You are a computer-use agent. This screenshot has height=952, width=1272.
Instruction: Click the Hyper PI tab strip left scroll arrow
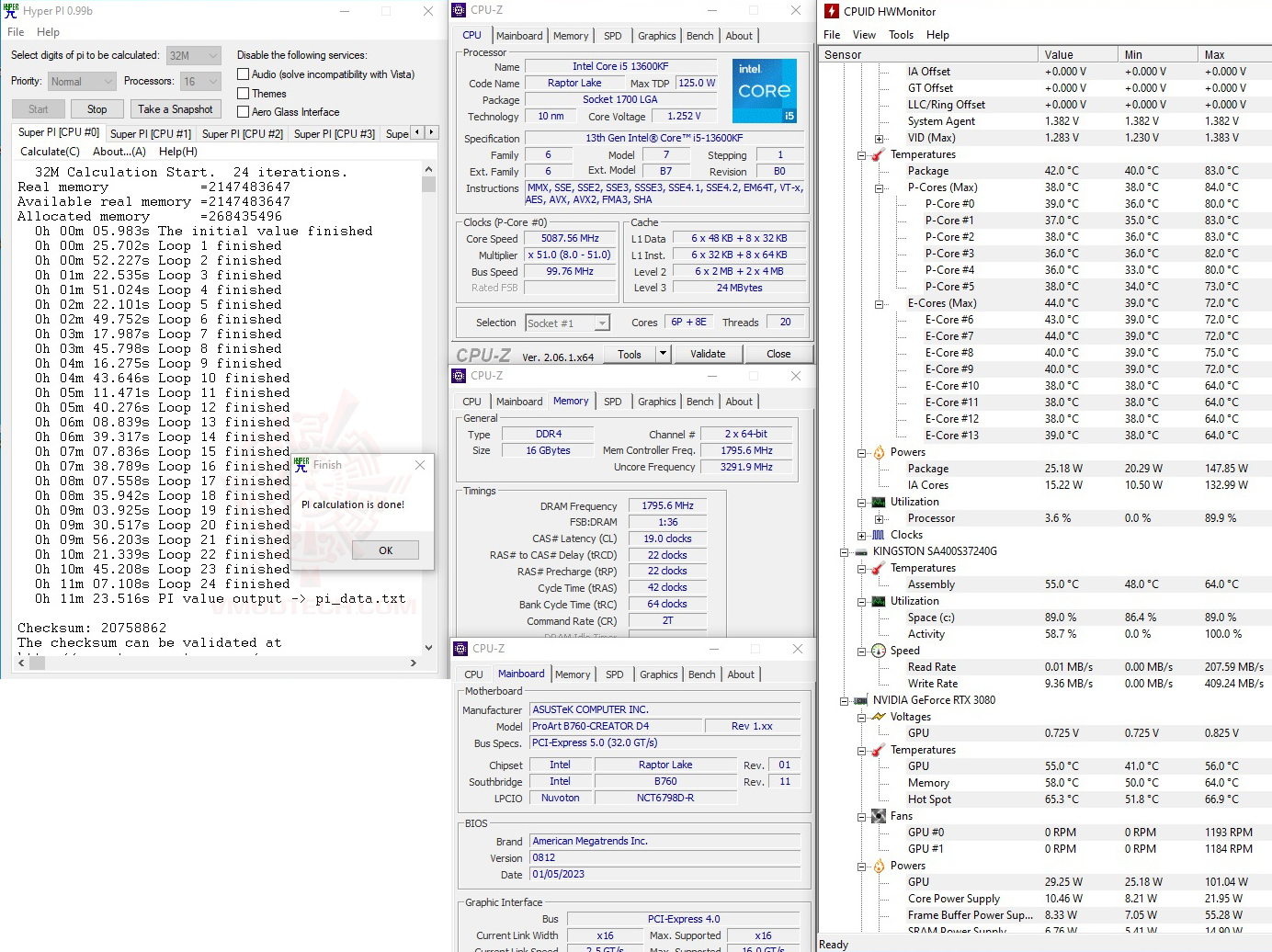click(417, 132)
